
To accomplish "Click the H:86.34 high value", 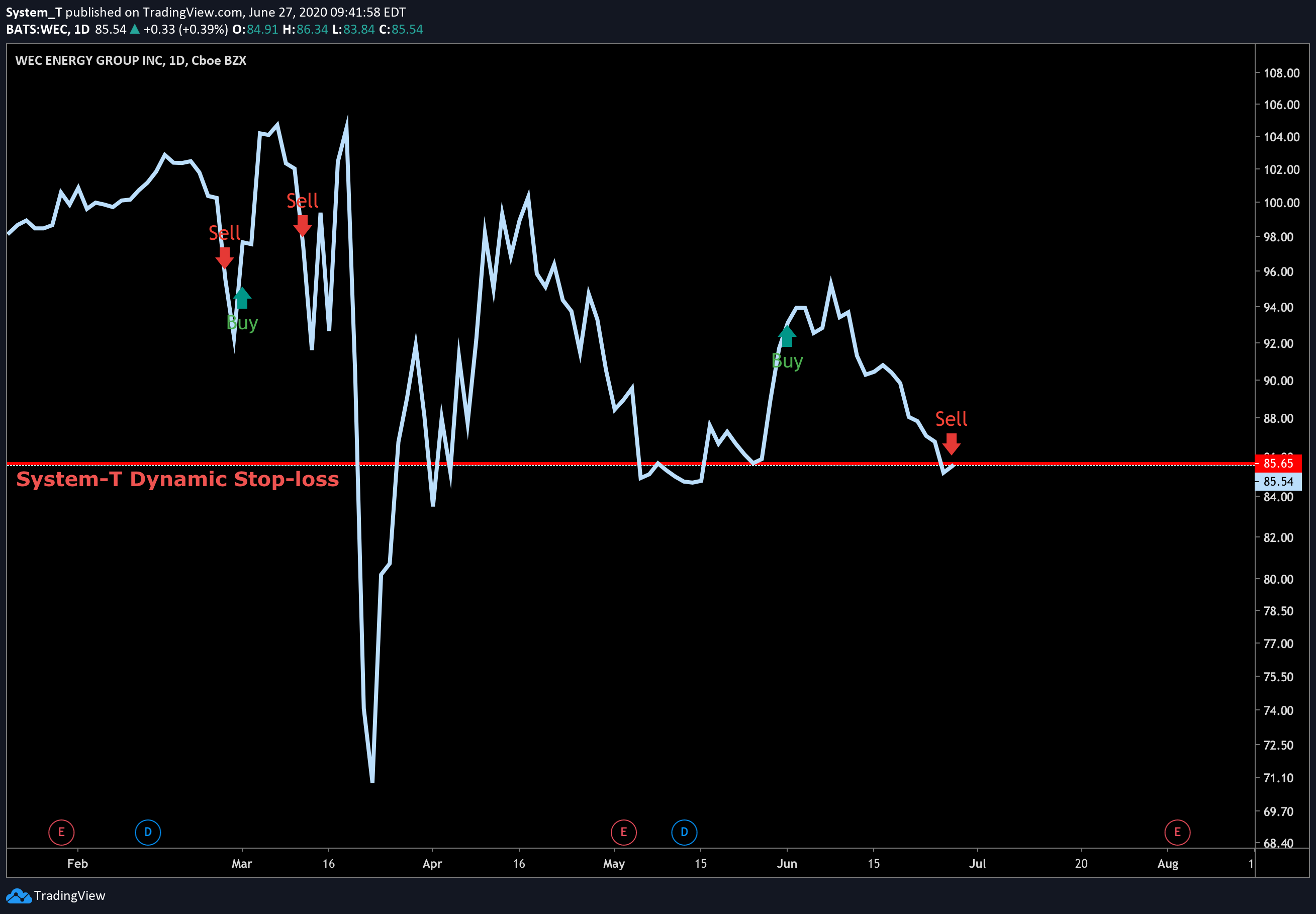I will 305,29.
